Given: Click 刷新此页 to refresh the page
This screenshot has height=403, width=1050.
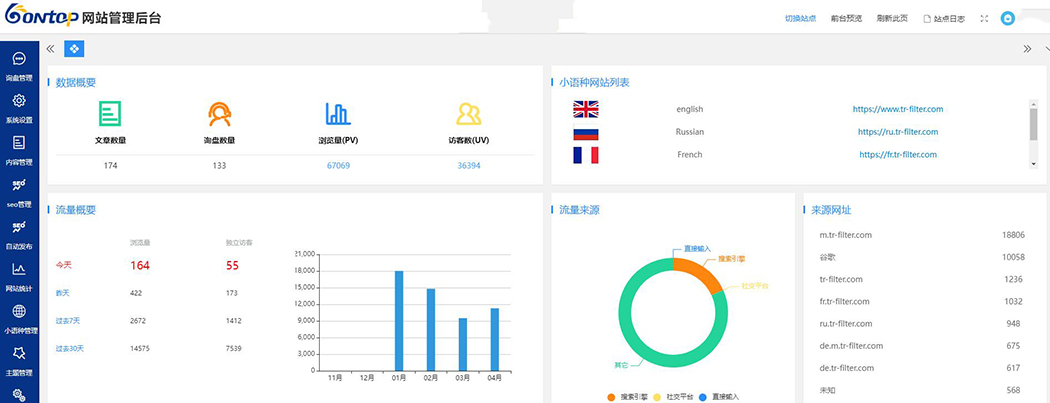Looking at the screenshot, I should point(891,18).
